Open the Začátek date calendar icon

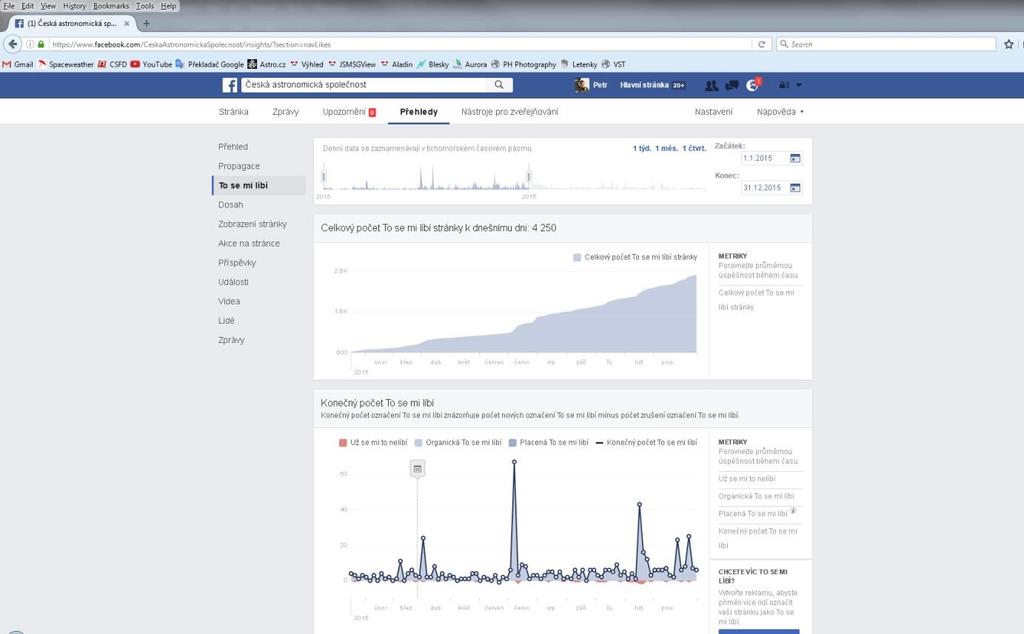[795, 159]
